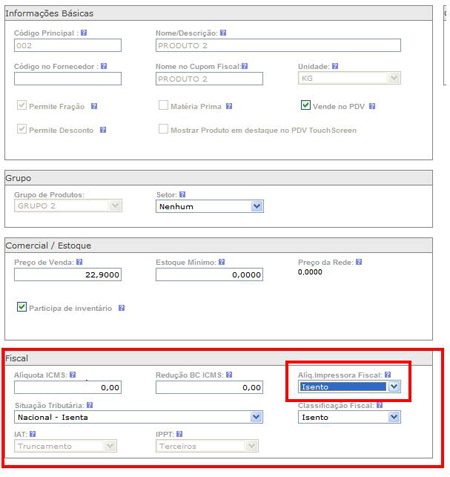The image size is (450, 477).
Task: Expand the Setor dropdown showing Nenhum
Action: pyautogui.click(x=210, y=206)
